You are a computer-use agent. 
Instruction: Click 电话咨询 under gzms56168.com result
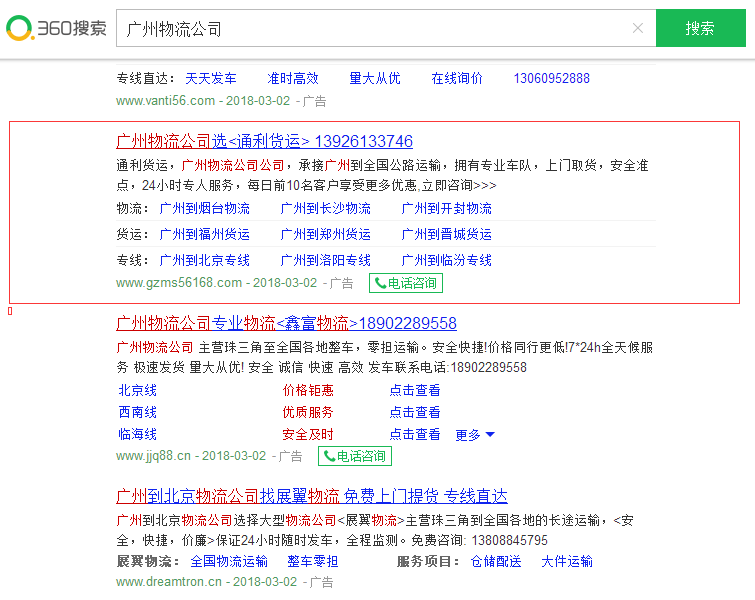(405, 283)
